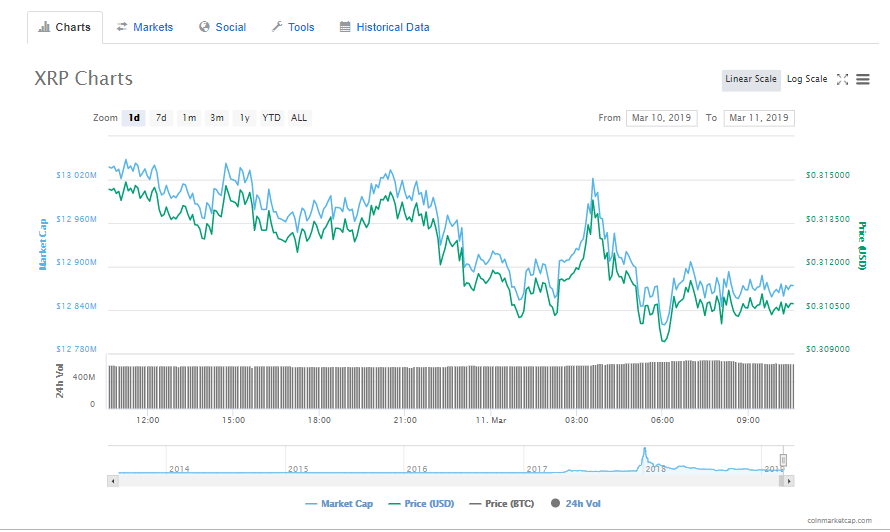Click the navigator range handle at the 2019 mark
890x532 pixels.
click(x=783, y=460)
